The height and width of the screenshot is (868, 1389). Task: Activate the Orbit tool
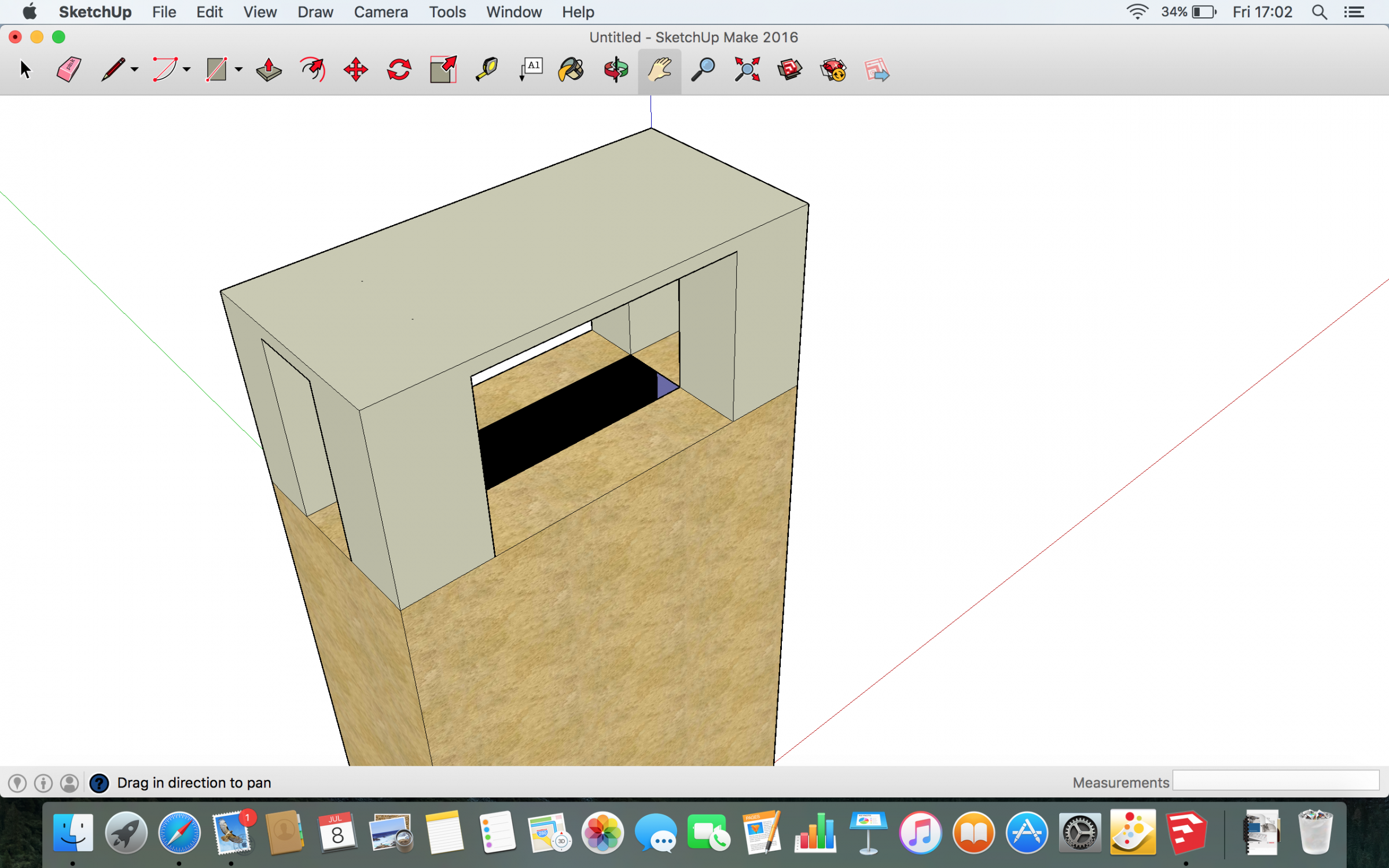(616, 70)
